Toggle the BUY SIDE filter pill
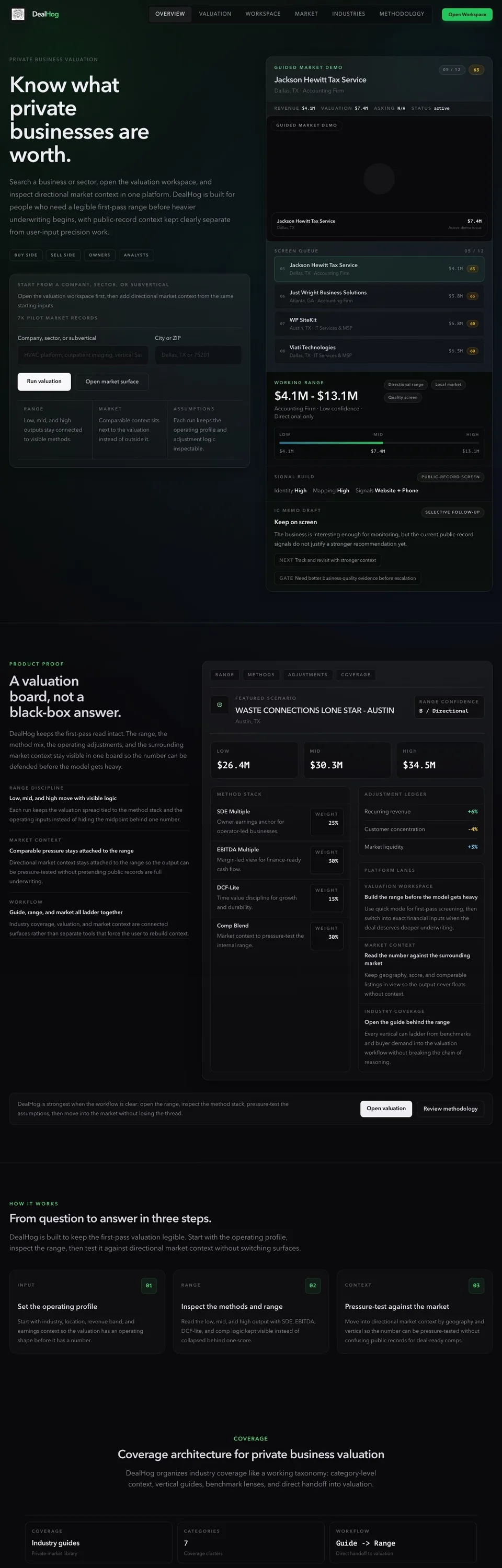Image resolution: width=502 pixels, height=1568 pixels. pyautogui.click(x=26, y=255)
